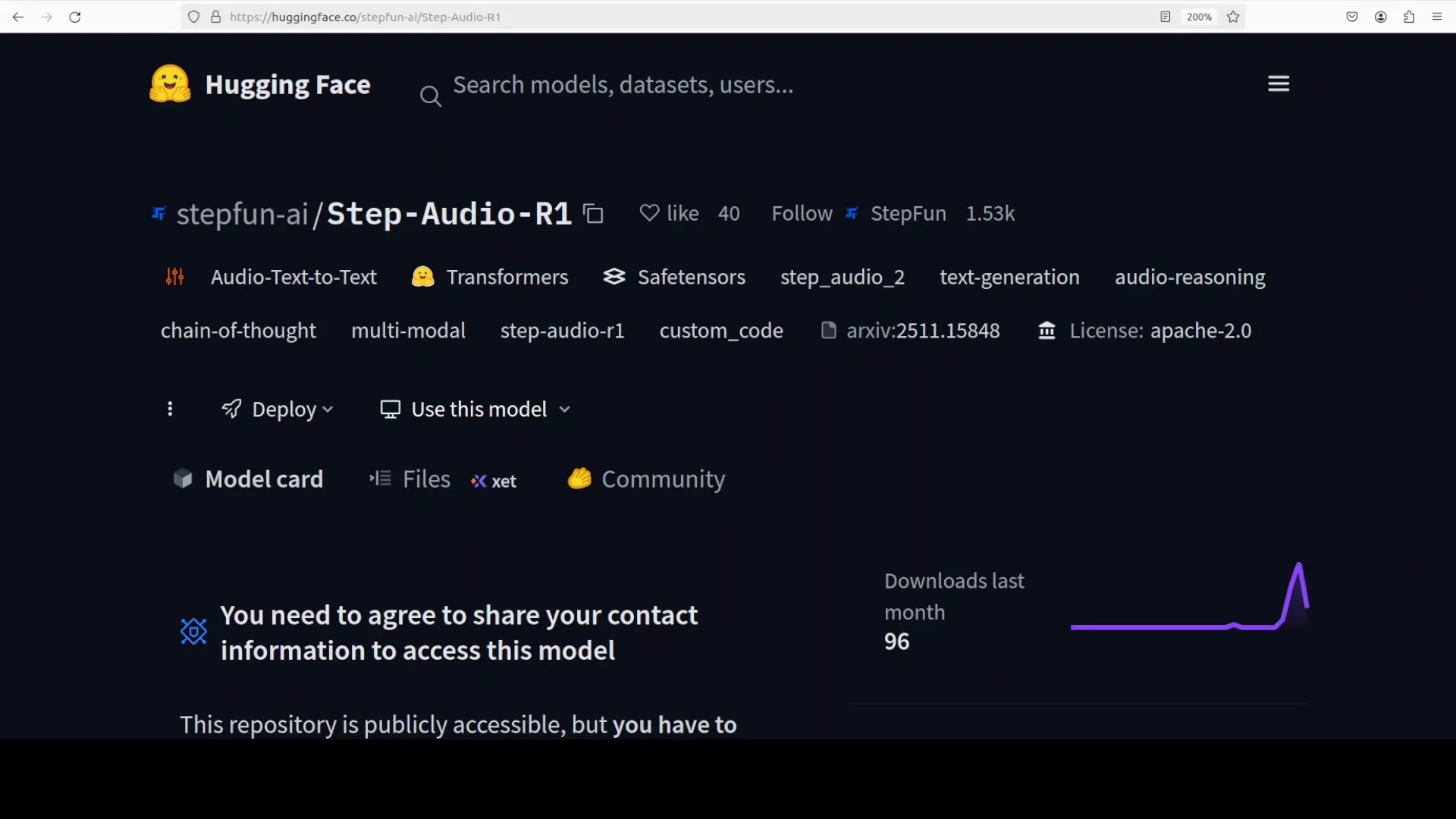Open the site navigation hamburger menu
This screenshot has width=1456, height=819.
pos(1278,83)
